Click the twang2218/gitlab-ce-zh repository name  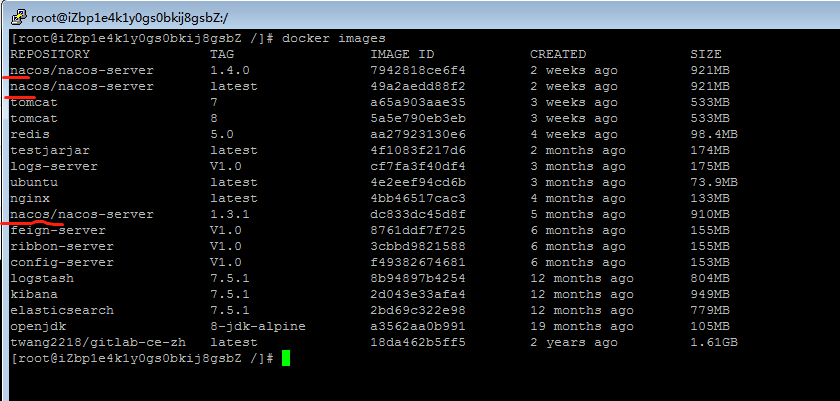(98, 342)
